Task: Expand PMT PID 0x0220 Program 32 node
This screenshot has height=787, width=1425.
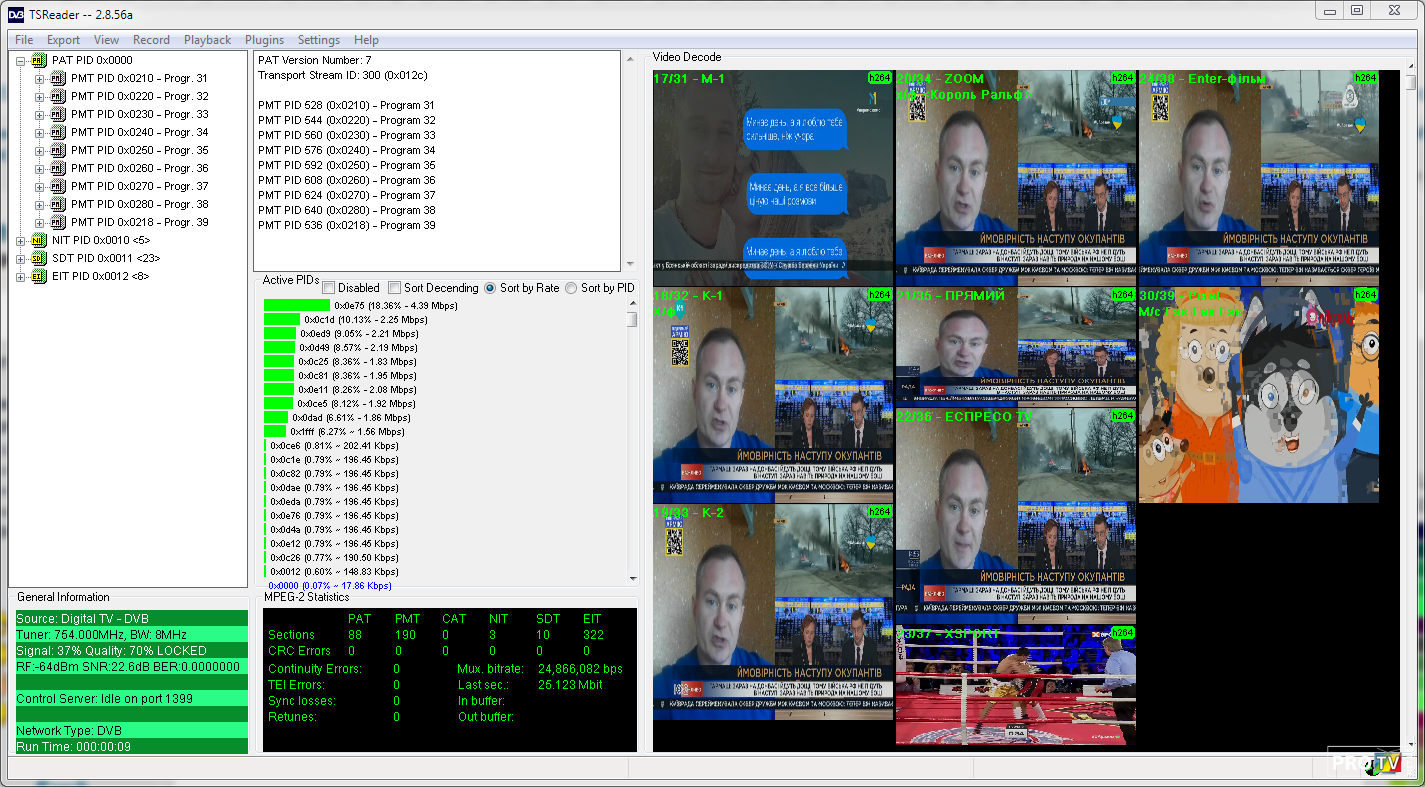Action: pos(40,96)
